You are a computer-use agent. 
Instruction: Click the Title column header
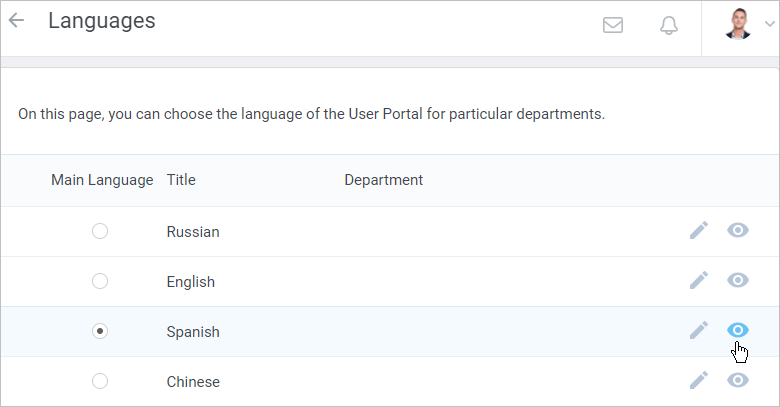tap(181, 180)
